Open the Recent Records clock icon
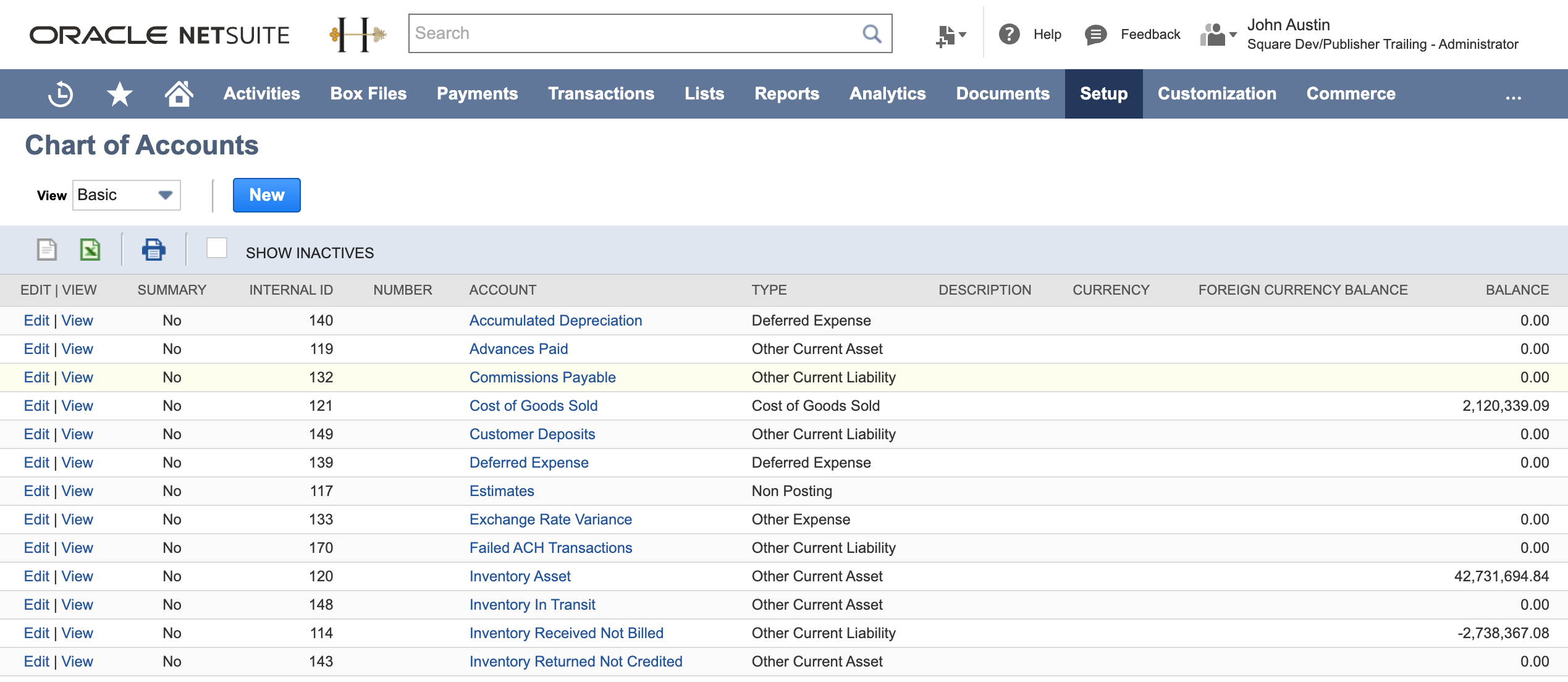This screenshot has width=1568, height=682. (x=61, y=94)
